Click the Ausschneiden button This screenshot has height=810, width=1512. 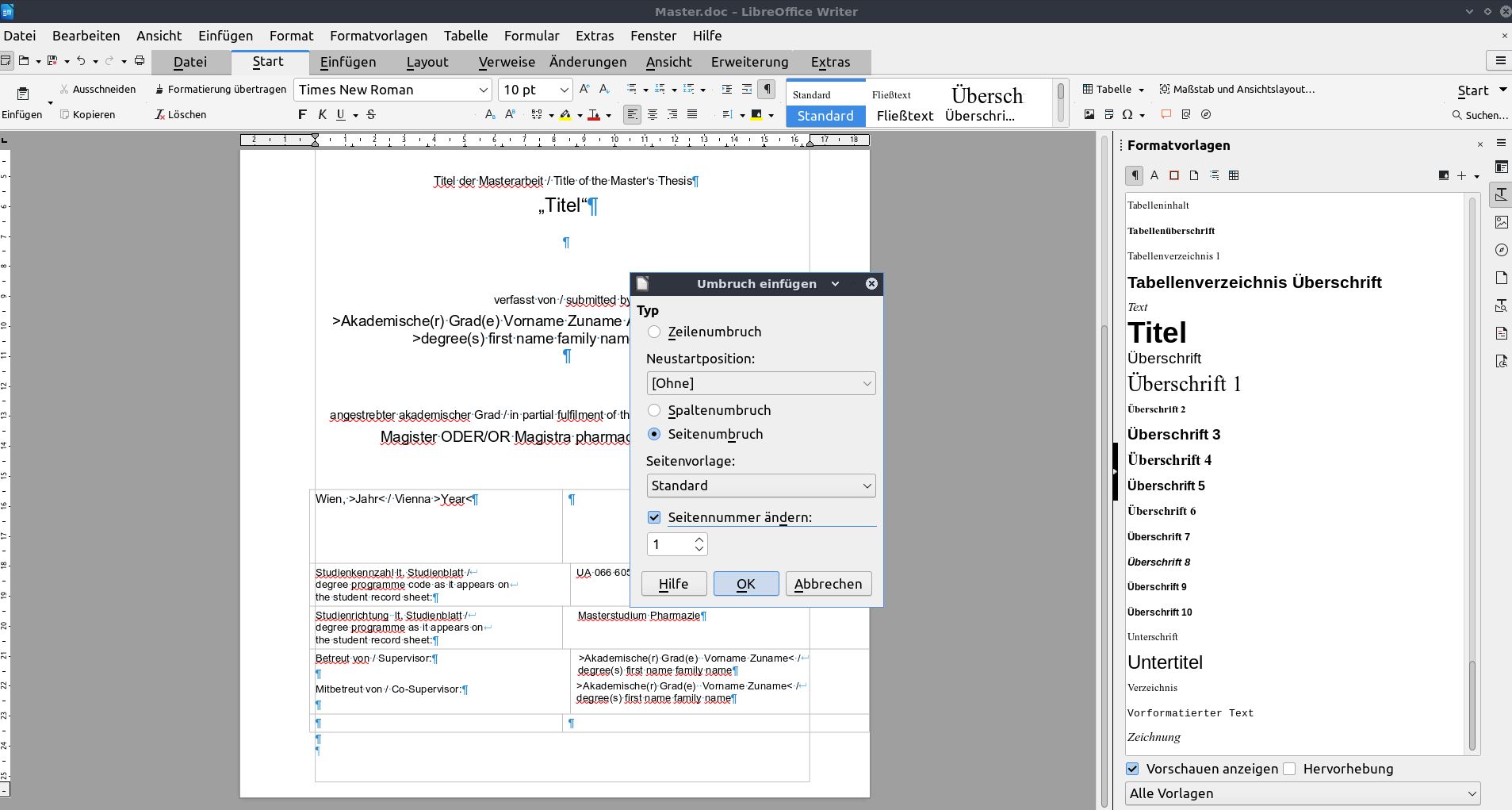[x=98, y=90]
